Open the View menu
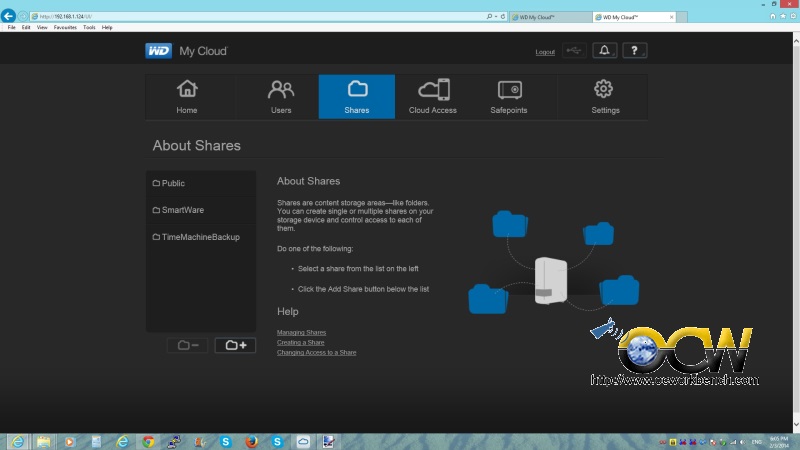The image size is (800, 450). (42, 28)
